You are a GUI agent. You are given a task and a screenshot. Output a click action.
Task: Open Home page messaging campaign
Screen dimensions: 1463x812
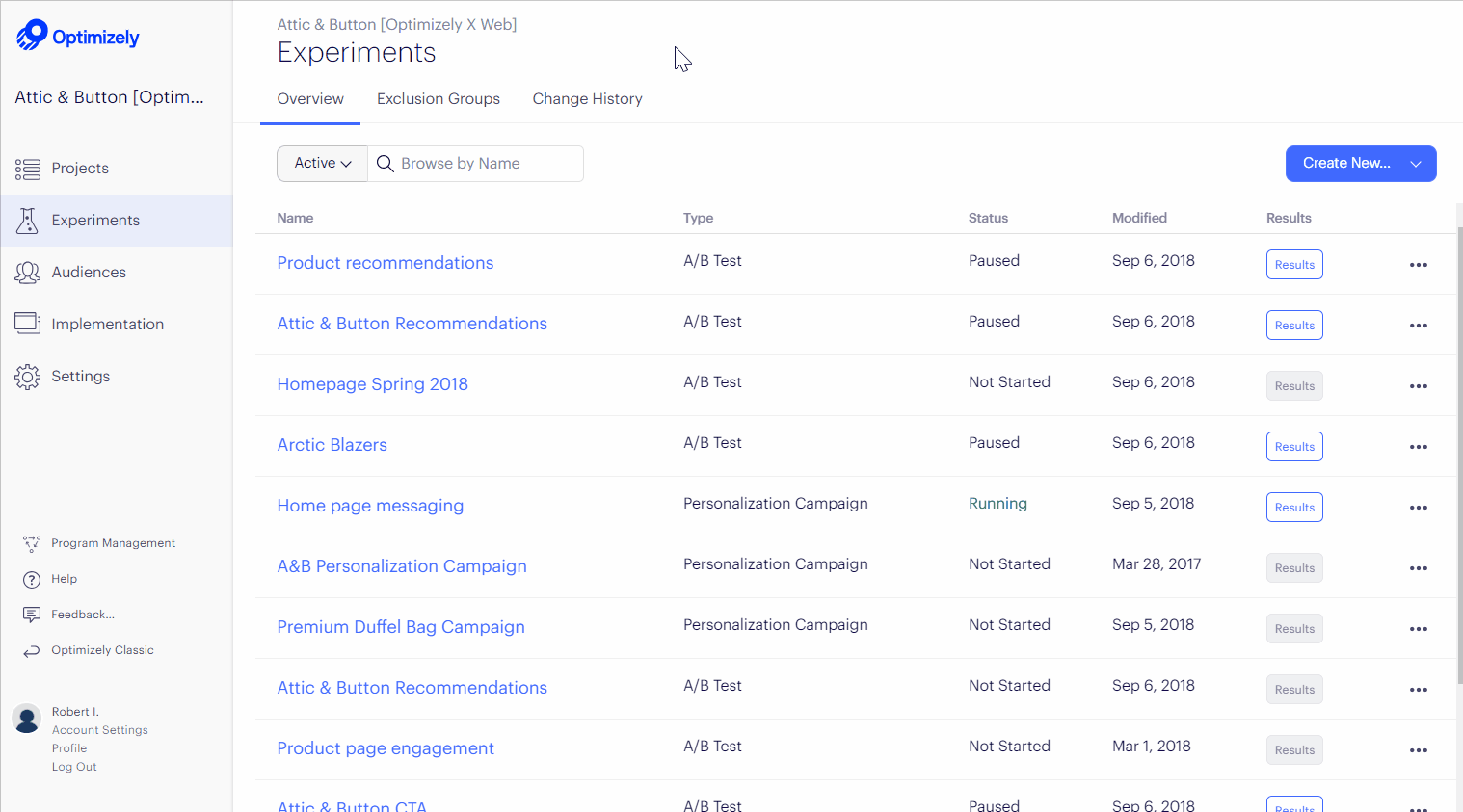pos(370,506)
